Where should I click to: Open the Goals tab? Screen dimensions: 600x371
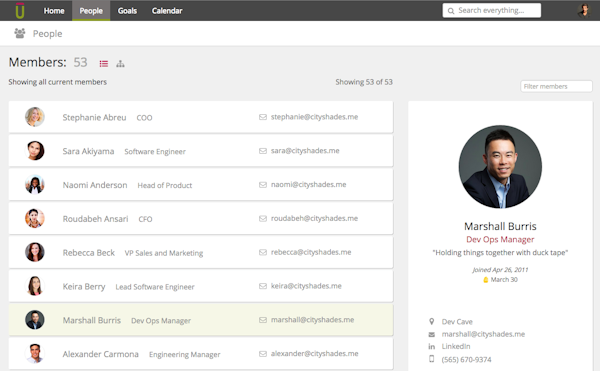click(127, 11)
